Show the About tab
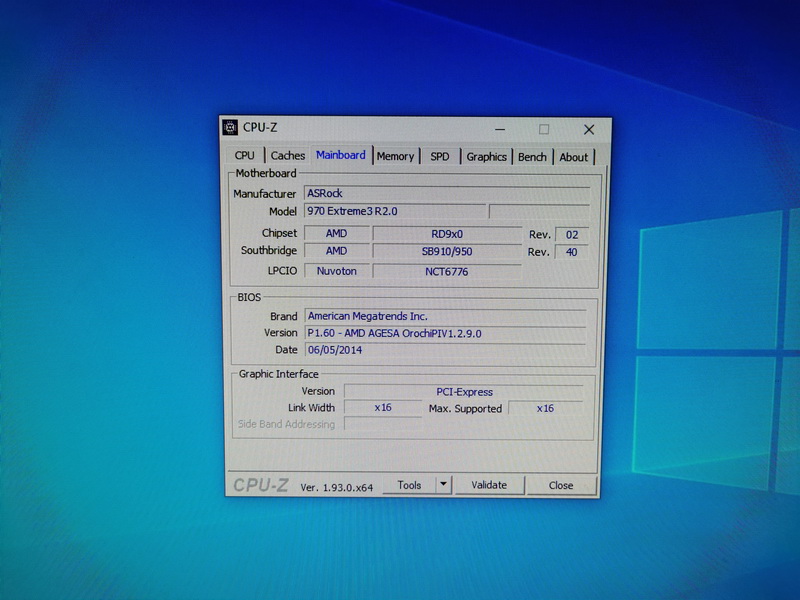 point(573,157)
